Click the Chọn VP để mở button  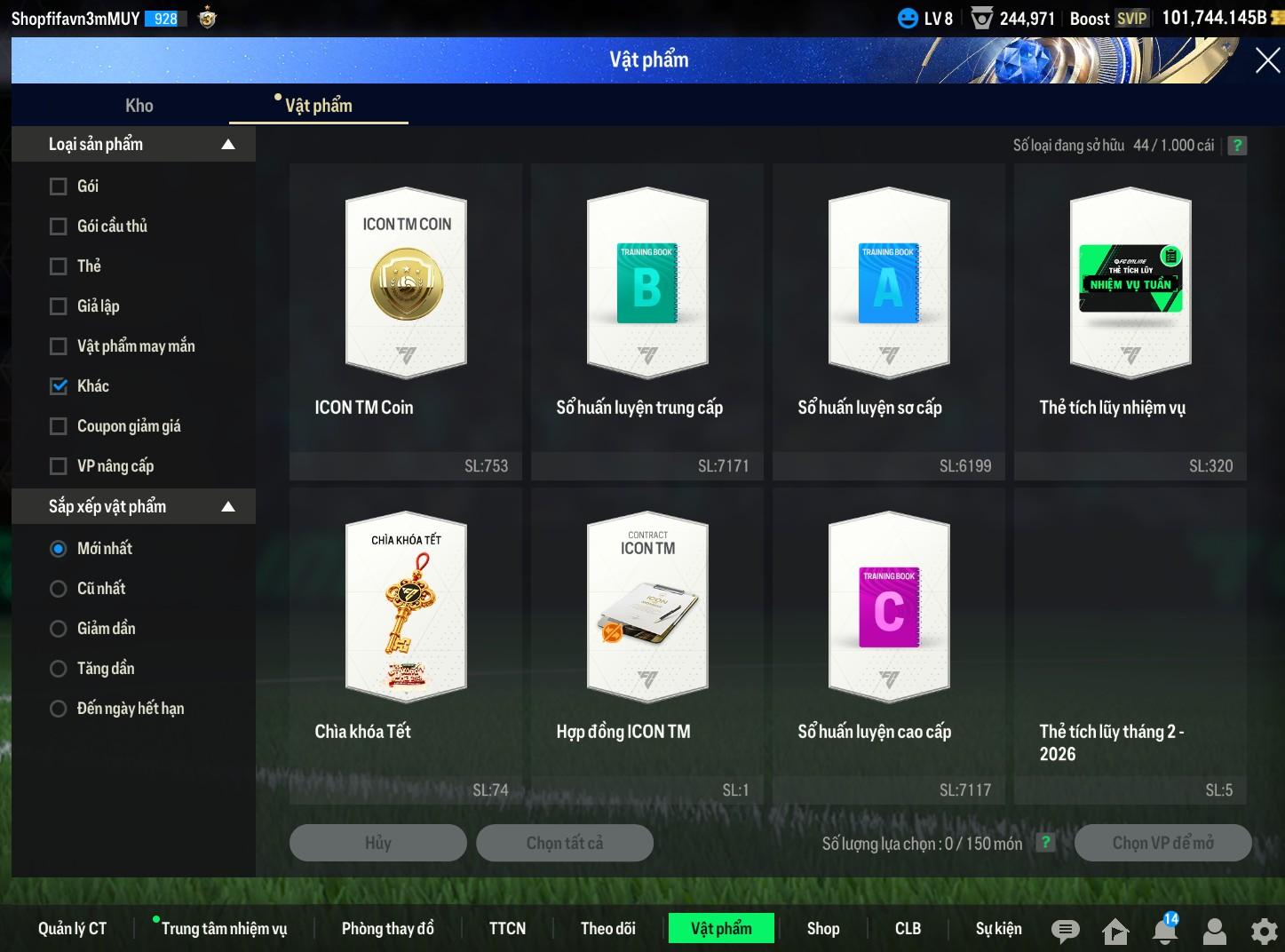click(1162, 843)
